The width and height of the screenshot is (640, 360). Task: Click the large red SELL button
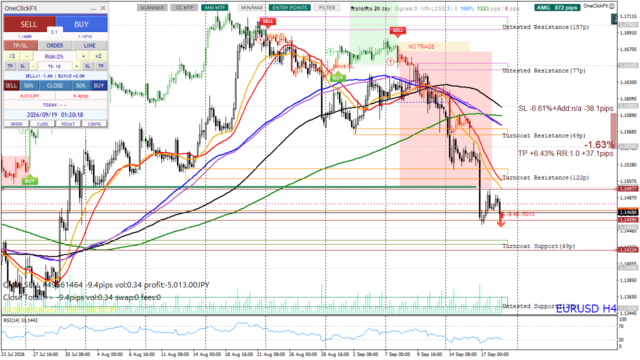coord(29,24)
